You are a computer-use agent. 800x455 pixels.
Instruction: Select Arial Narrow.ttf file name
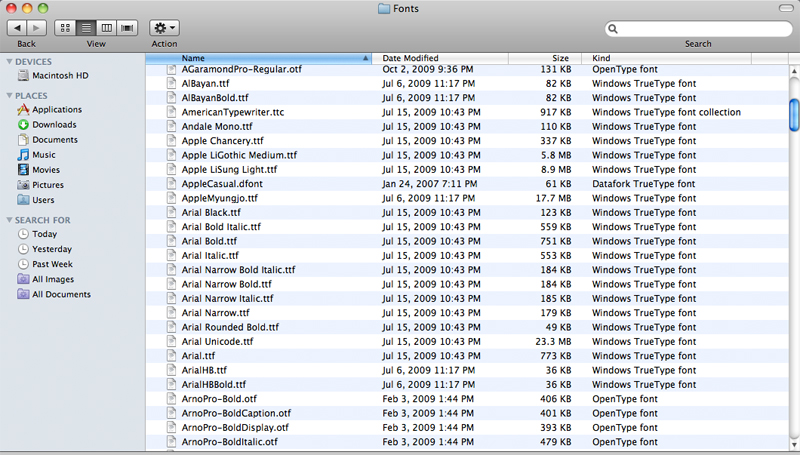(216, 313)
